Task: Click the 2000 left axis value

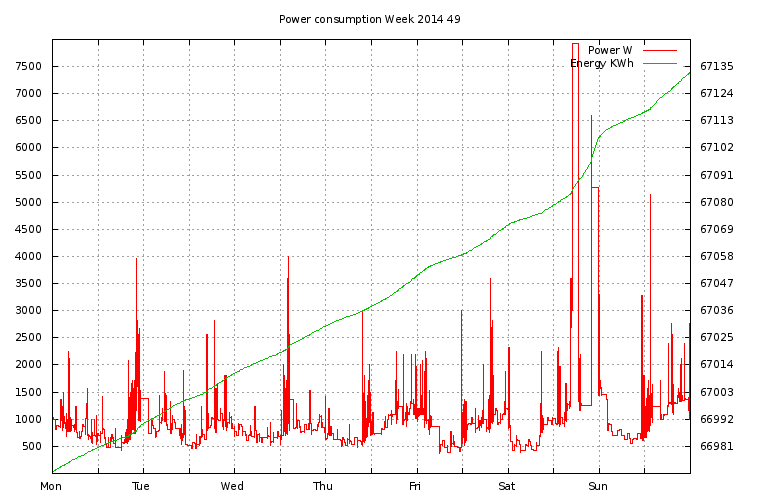Action: point(28,364)
